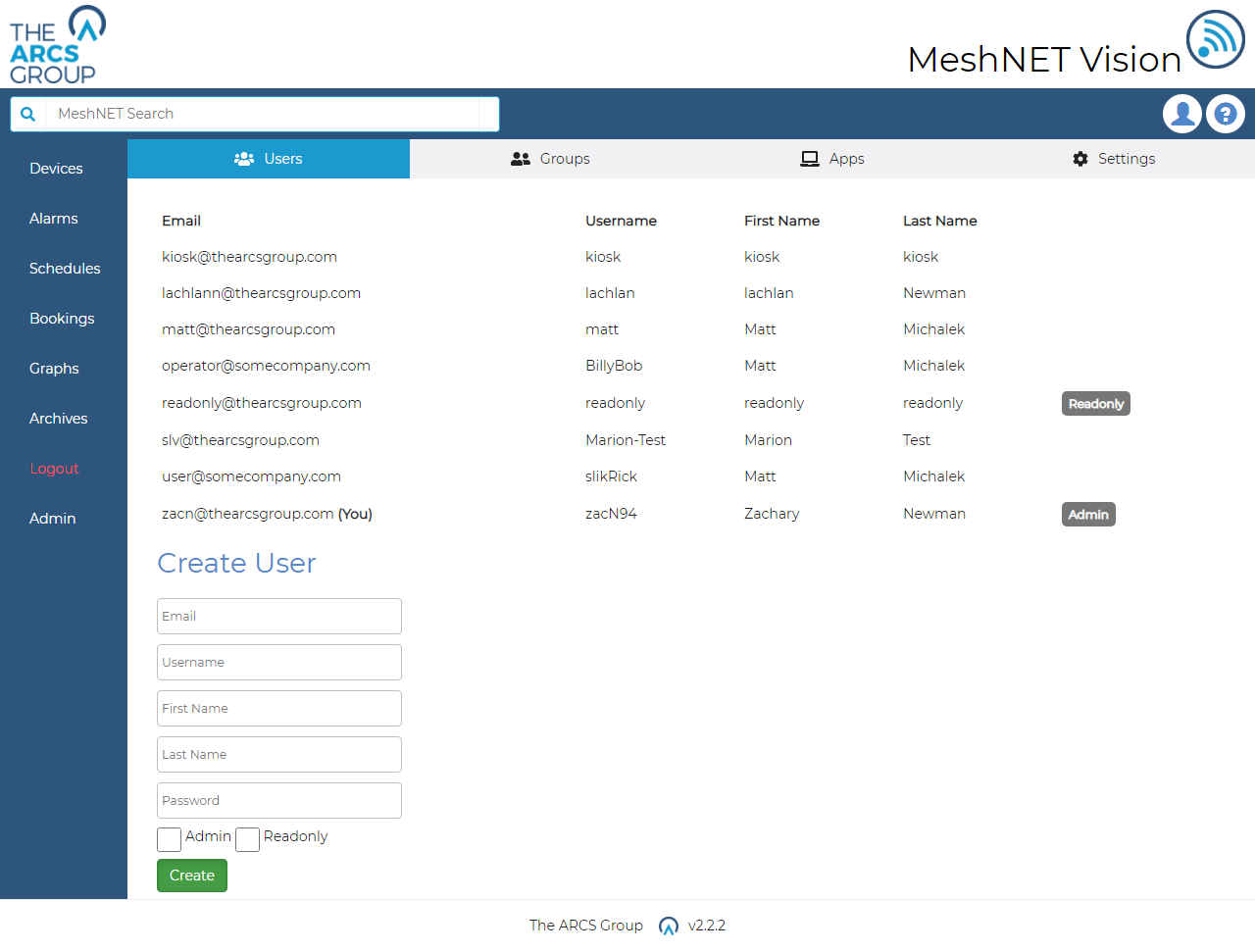Click the help question mark icon
Screen dimensions: 1255x952
pos(1226,114)
